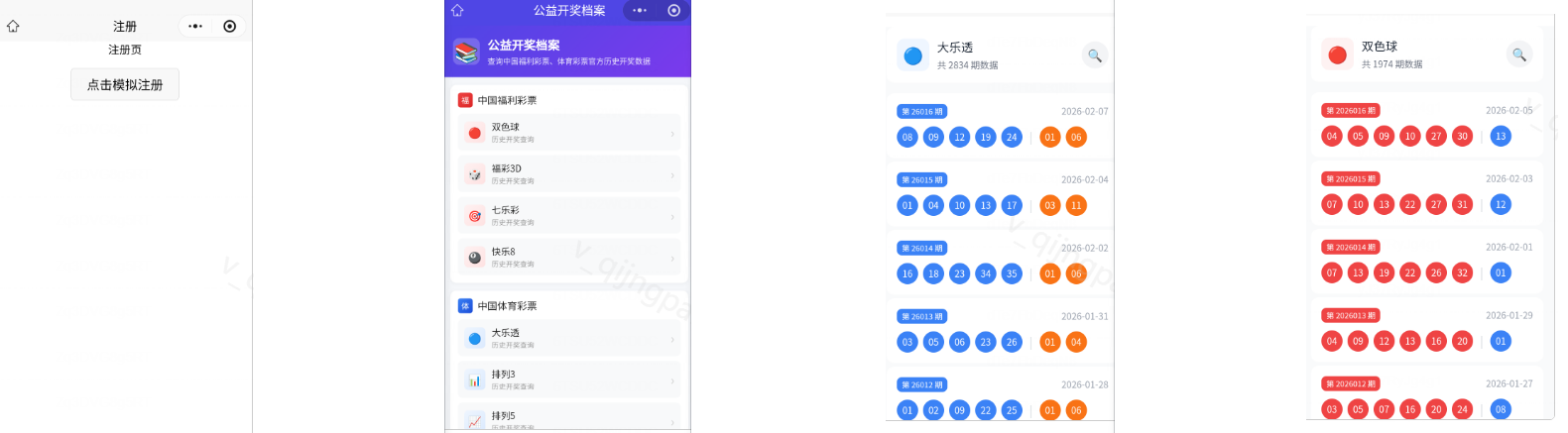1568x433 pixels.
Task: Select the 排列3 list entry label
Action: [504, 375]
